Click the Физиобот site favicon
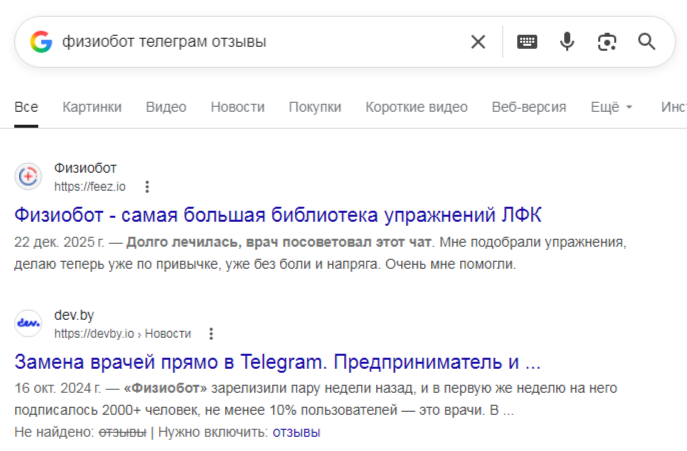 point(28,177)
